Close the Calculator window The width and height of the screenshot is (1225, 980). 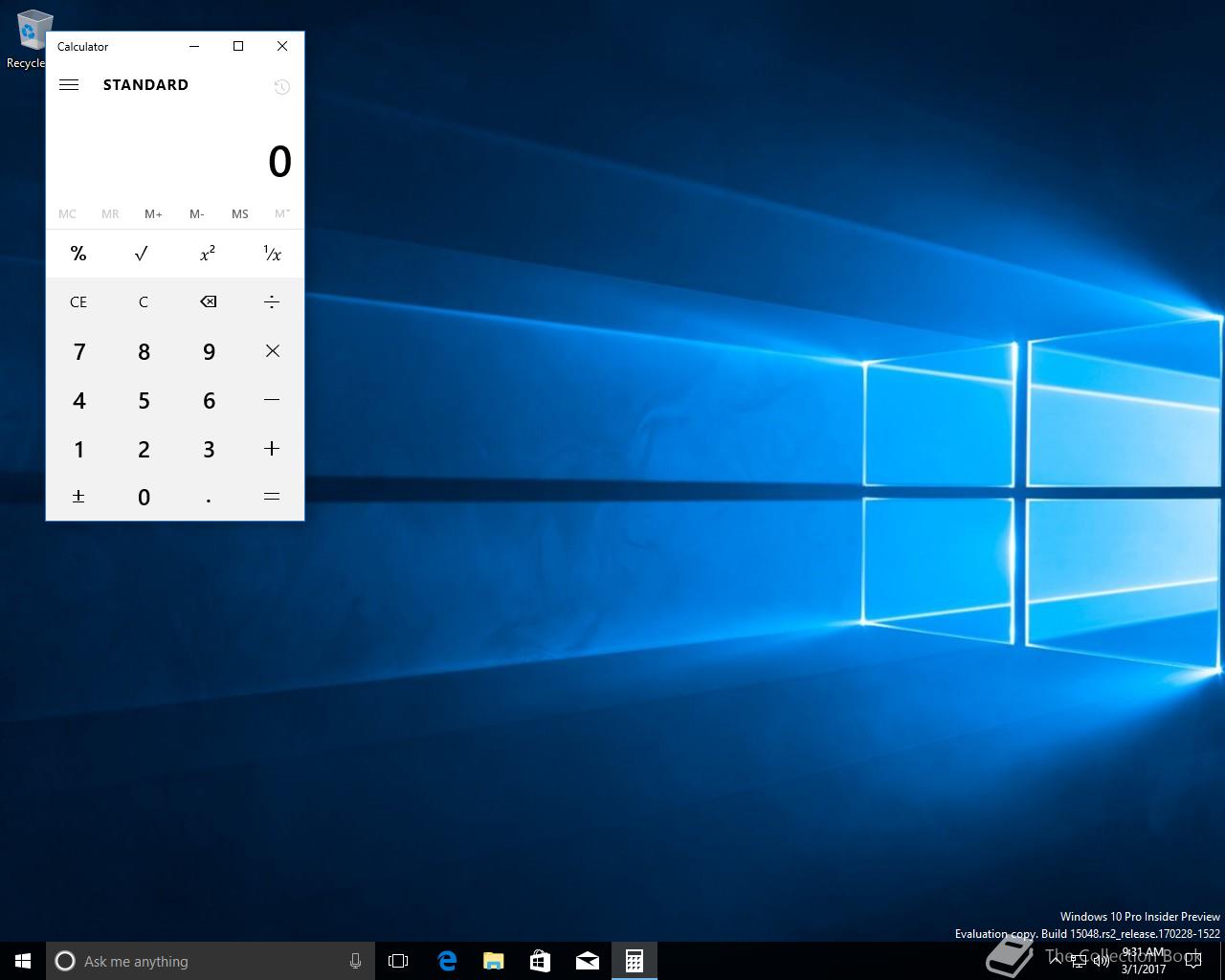point(282,46)
